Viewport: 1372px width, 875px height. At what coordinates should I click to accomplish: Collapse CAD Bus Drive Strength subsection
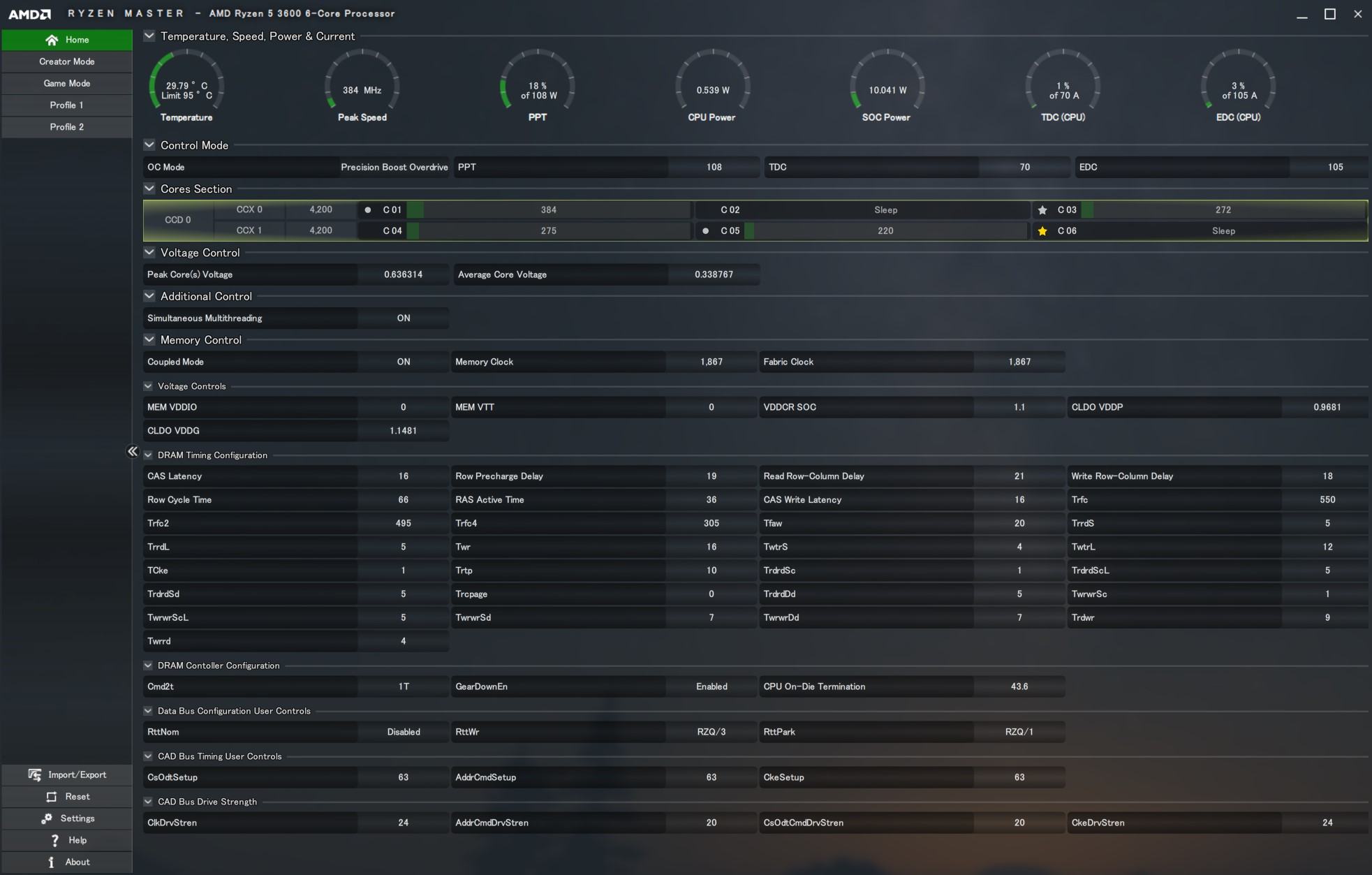(148, 802)
